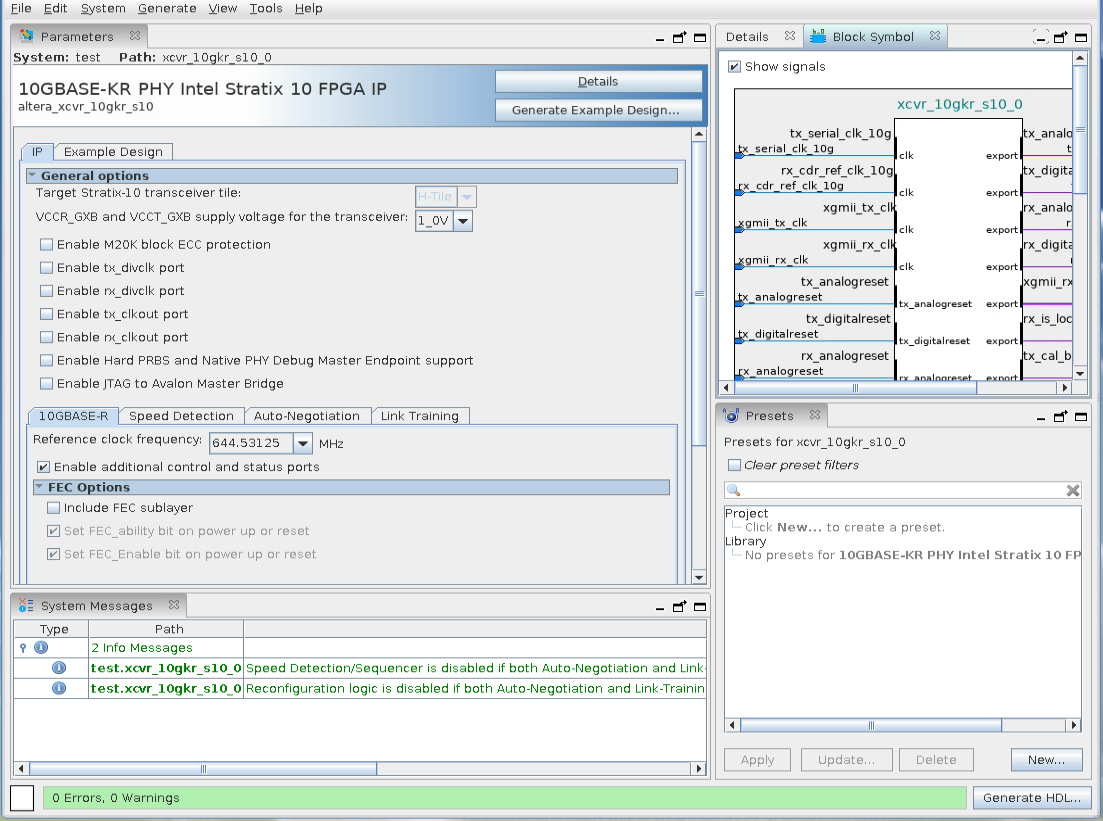Click the Parameters panel icon

click(x=27, y=36)
